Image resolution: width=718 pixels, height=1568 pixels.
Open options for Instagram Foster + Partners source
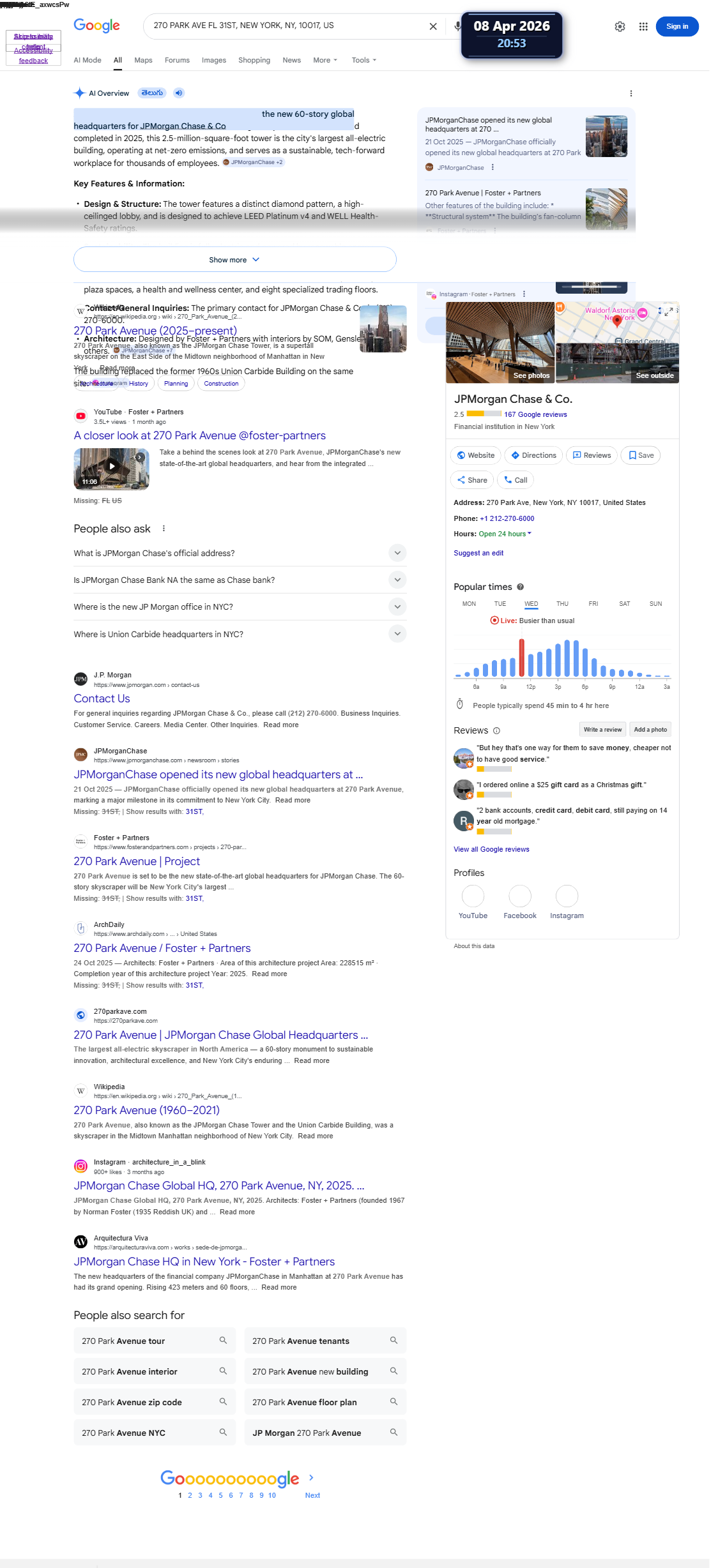(524, 294)
